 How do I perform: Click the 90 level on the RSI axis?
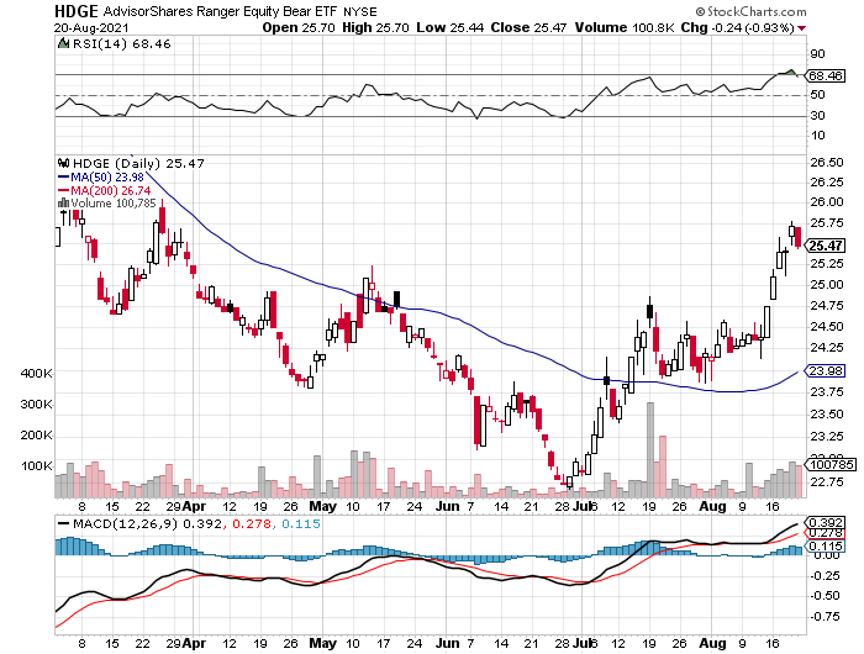tap(818, 54)
